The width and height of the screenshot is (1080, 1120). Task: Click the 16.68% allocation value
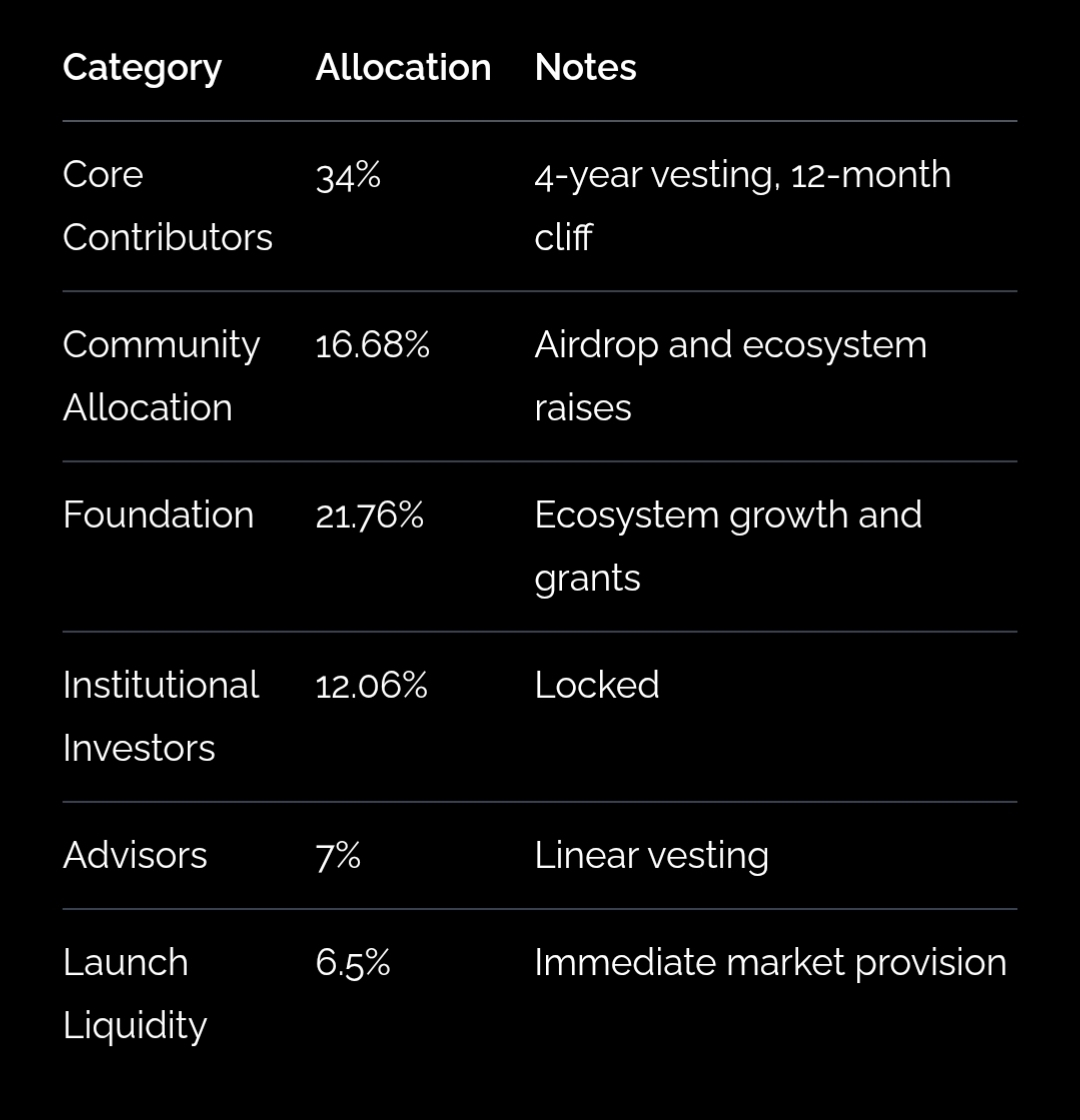[x=372, y=346]
